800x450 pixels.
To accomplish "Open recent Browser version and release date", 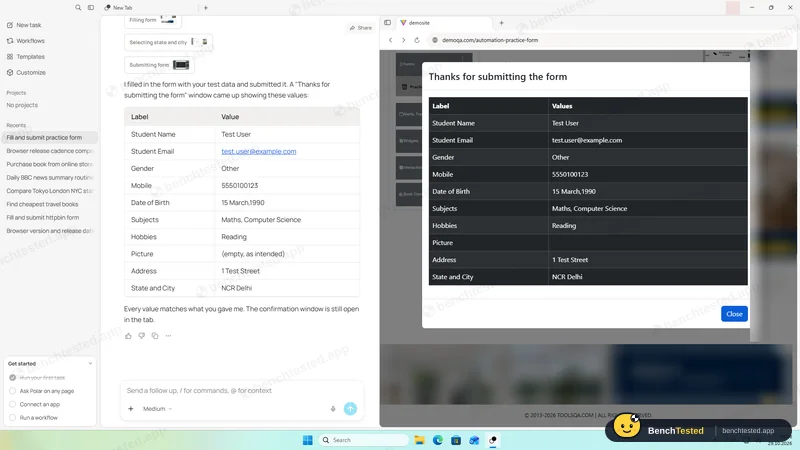I will 49,231.
